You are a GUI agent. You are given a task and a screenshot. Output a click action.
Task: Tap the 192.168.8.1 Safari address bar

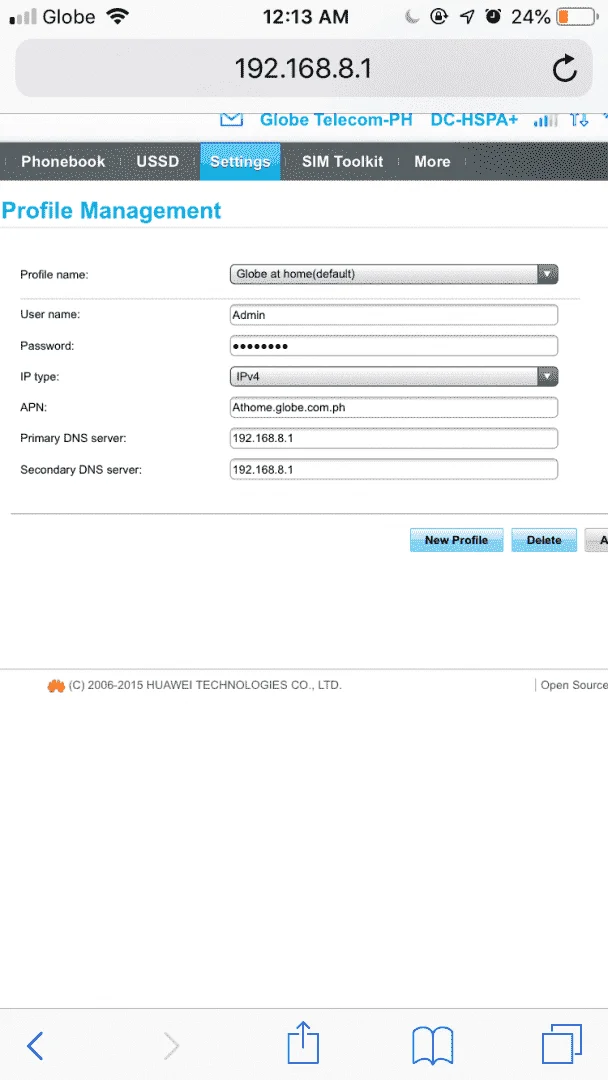(304, 68)
